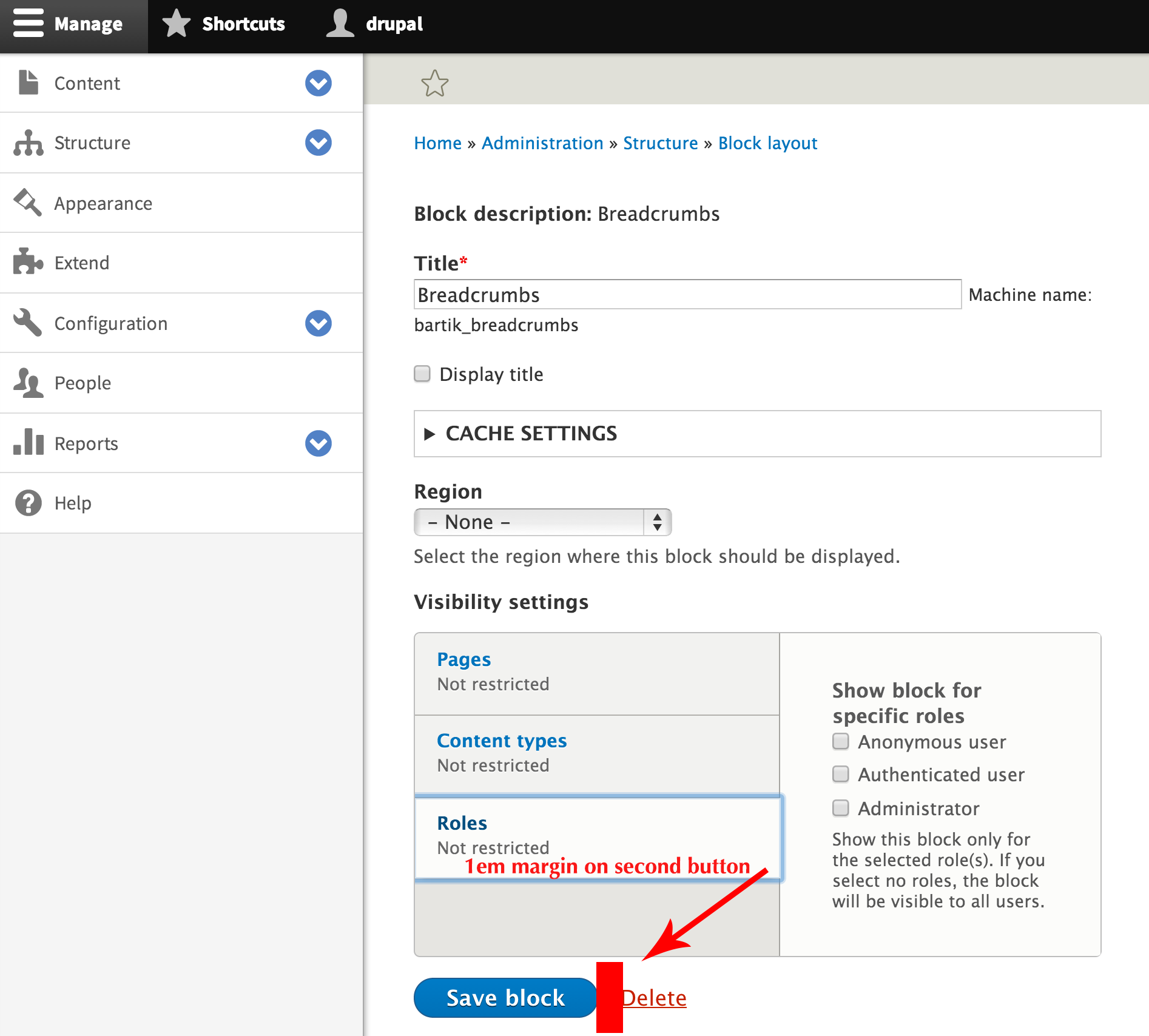
Task: Click inside the Title text field
Action: tap(687, 295)
